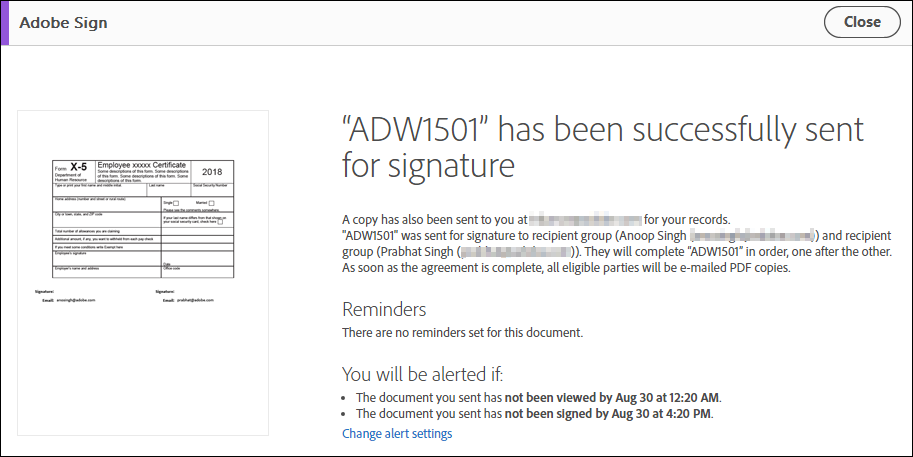Click the Reminders section heading
913x457 pixels.
point(384,309)
